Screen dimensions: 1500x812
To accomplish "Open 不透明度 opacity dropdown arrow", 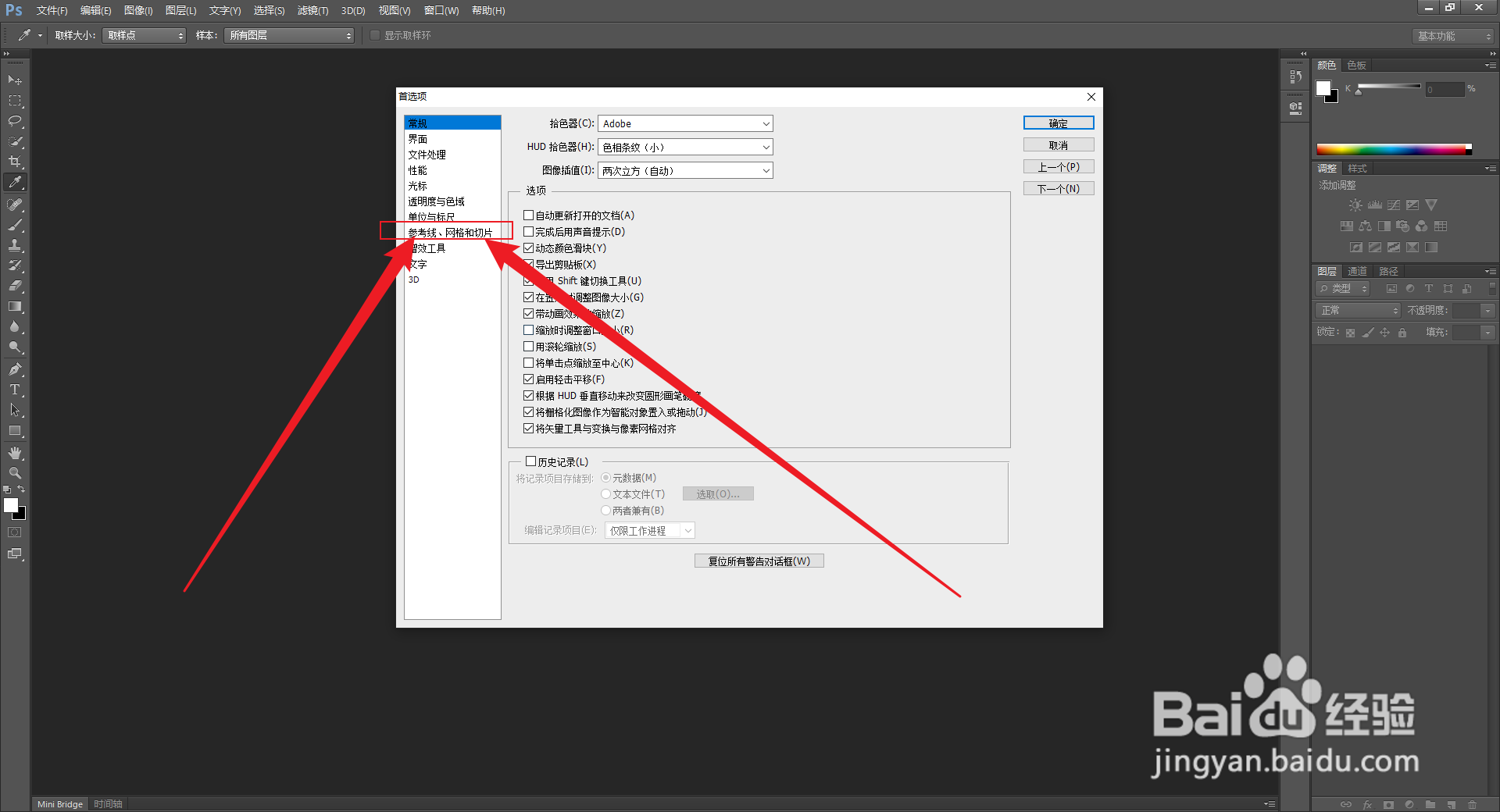I will pos(1488,311).
